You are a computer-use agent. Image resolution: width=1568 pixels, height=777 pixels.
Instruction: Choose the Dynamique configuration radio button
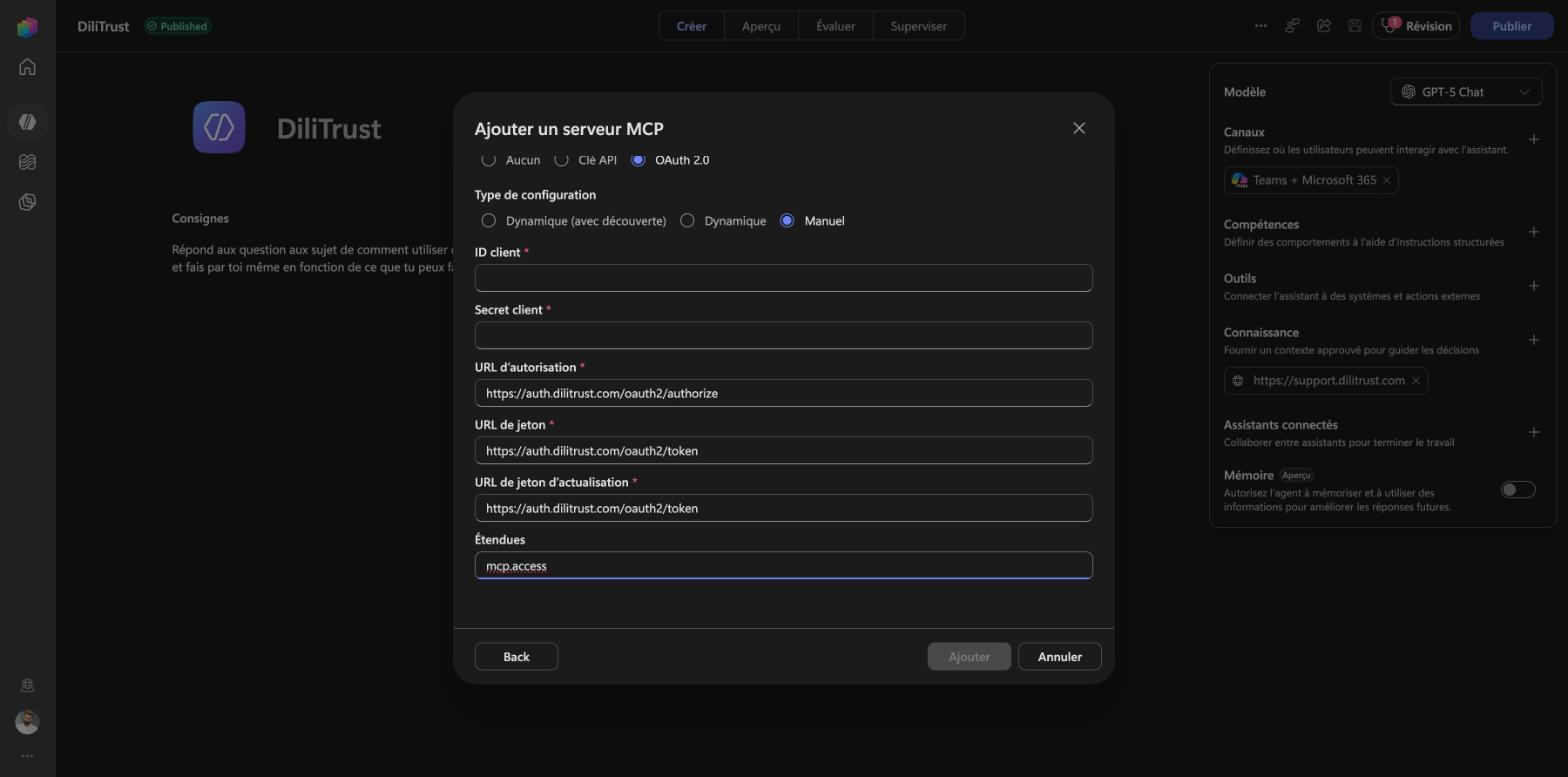(687, 221)
